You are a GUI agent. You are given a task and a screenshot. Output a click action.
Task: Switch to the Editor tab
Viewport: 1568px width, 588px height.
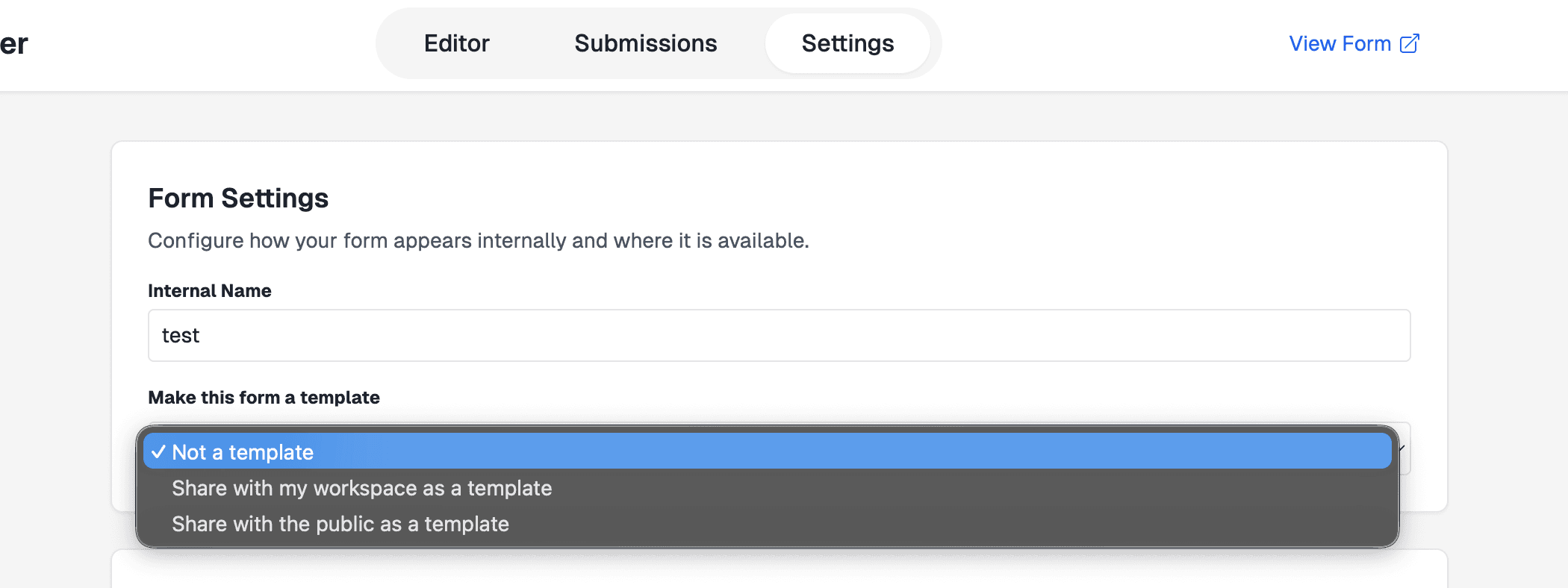point(456,43)
